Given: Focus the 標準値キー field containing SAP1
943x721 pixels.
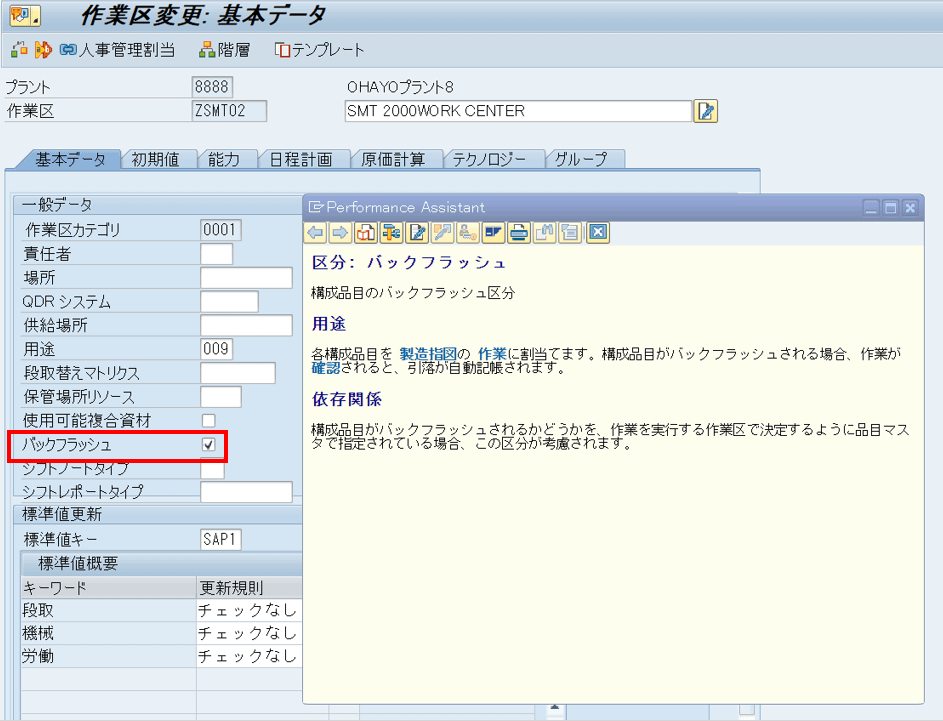Looking at the screenshot, I should coord(221,540).
